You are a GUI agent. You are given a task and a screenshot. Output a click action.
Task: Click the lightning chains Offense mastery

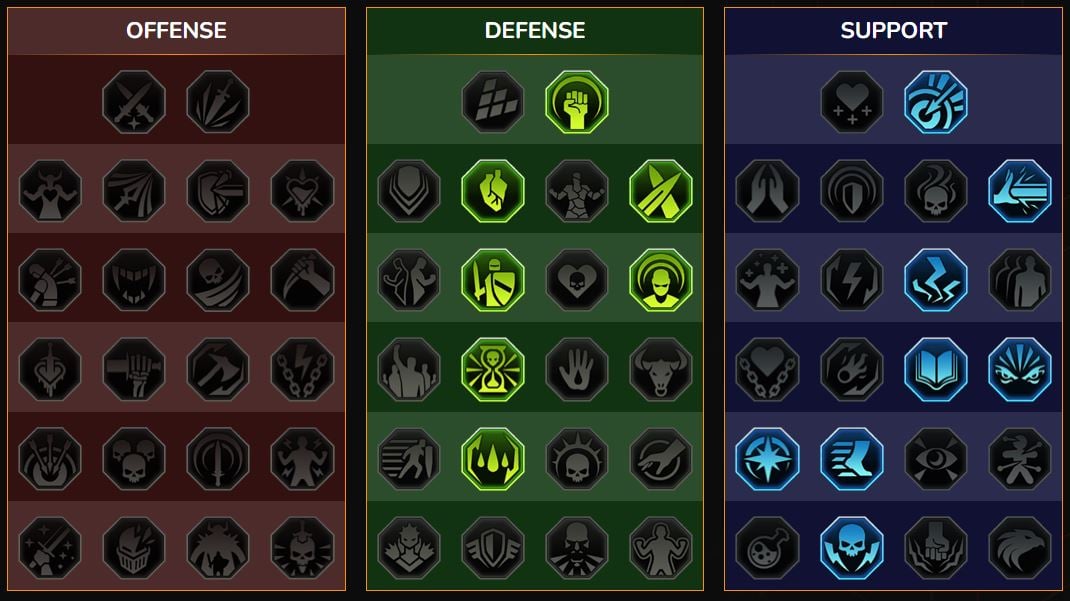pos(302,369)
